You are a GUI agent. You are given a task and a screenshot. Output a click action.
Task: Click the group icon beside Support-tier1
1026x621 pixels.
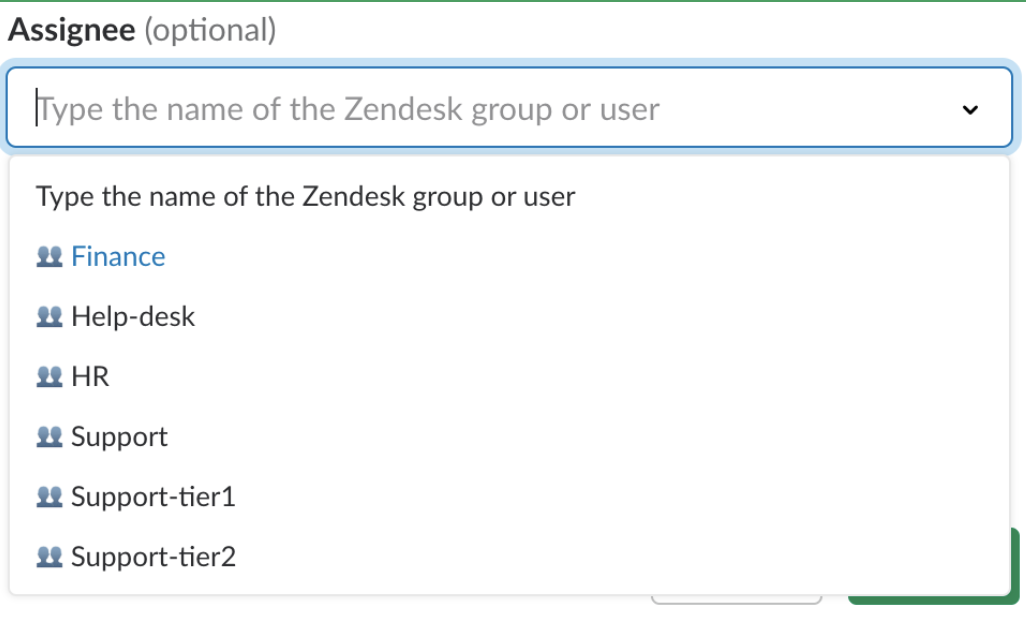[x=50, y=497]
